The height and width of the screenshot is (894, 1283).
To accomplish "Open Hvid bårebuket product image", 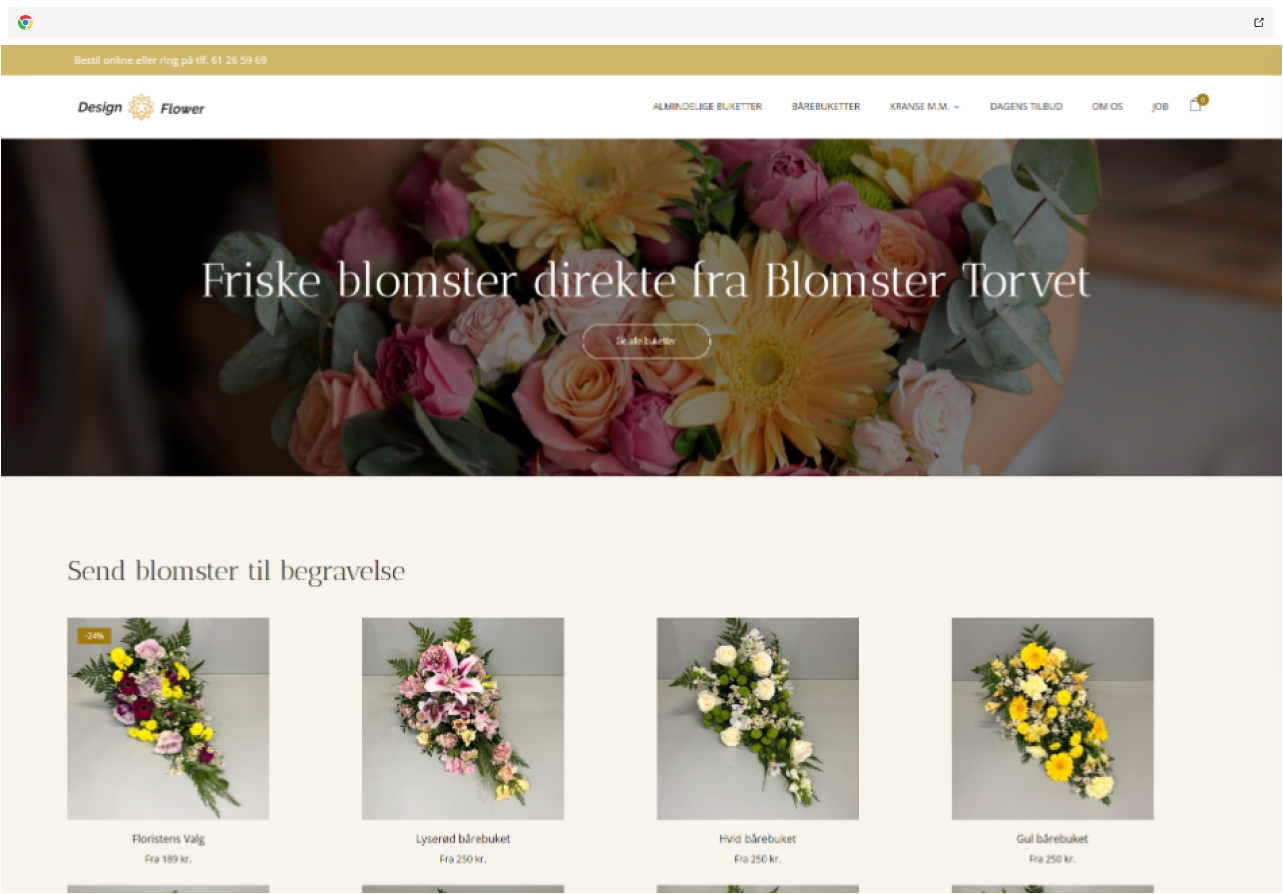I will [x=757, y=718].
